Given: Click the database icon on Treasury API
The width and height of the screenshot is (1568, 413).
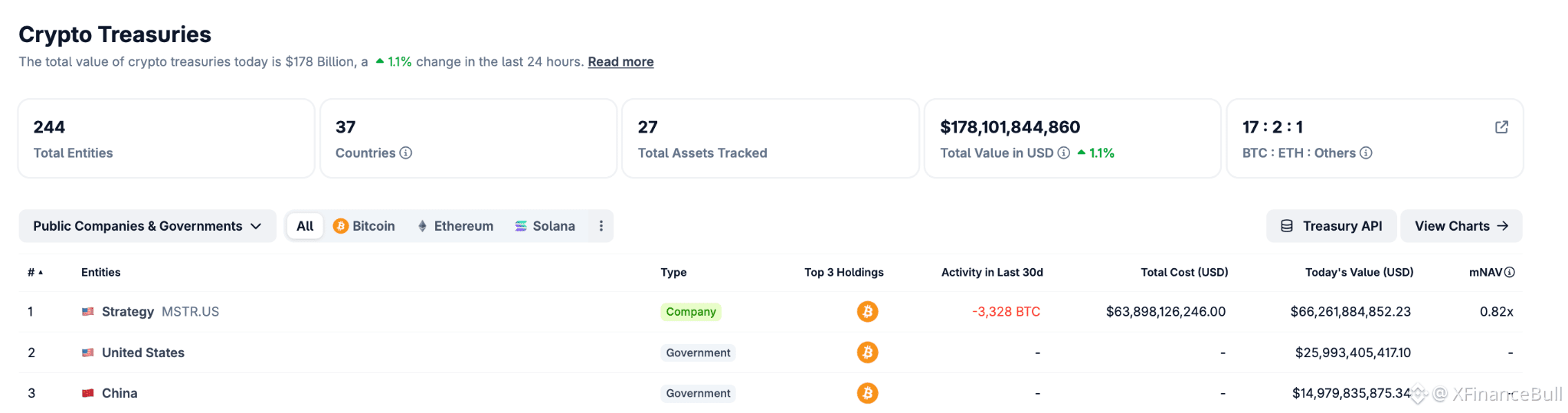Looking at the screenshot, I should [1287, 226].
